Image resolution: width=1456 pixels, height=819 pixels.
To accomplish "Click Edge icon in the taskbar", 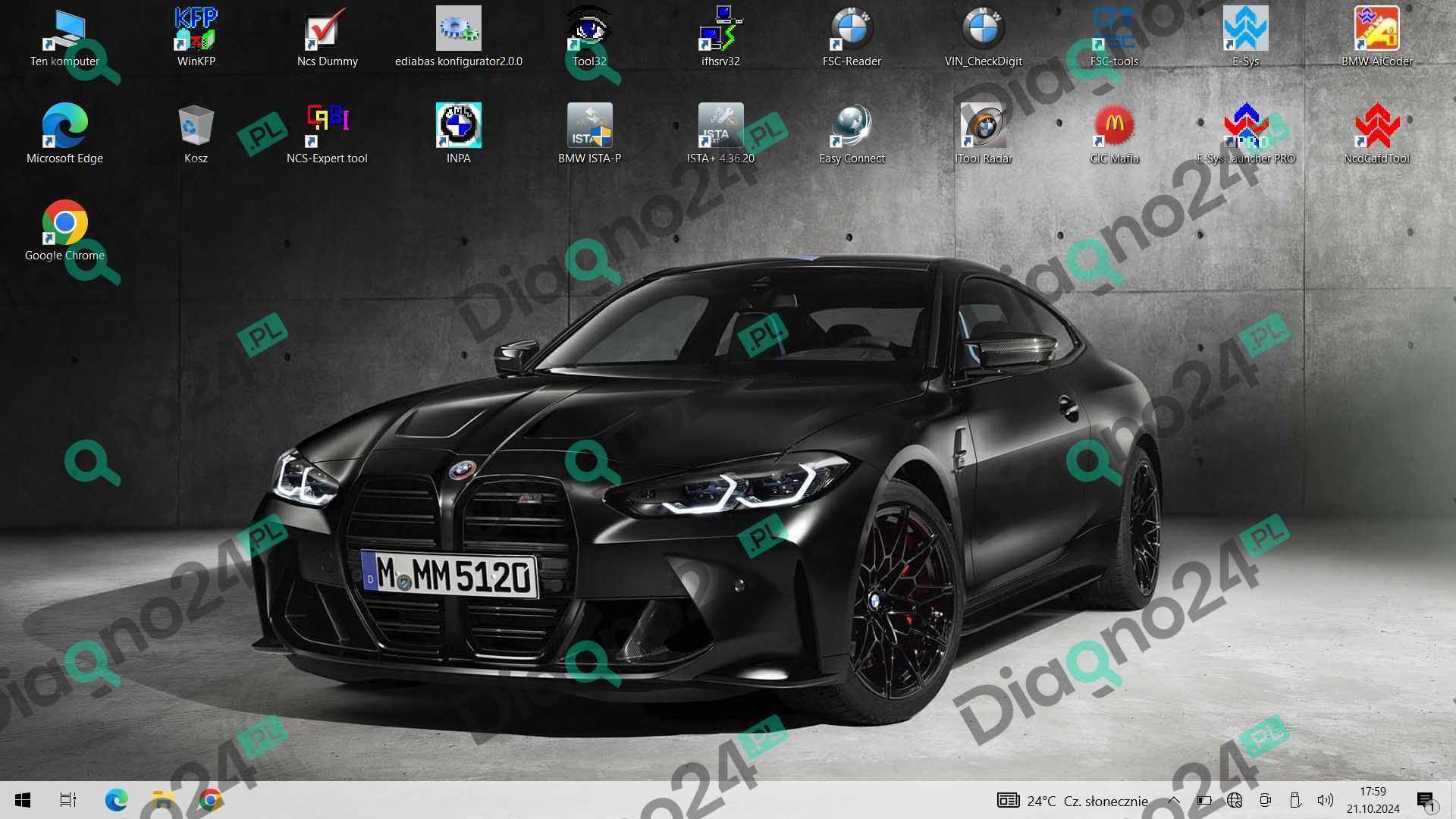I will (x=116, y=800).
